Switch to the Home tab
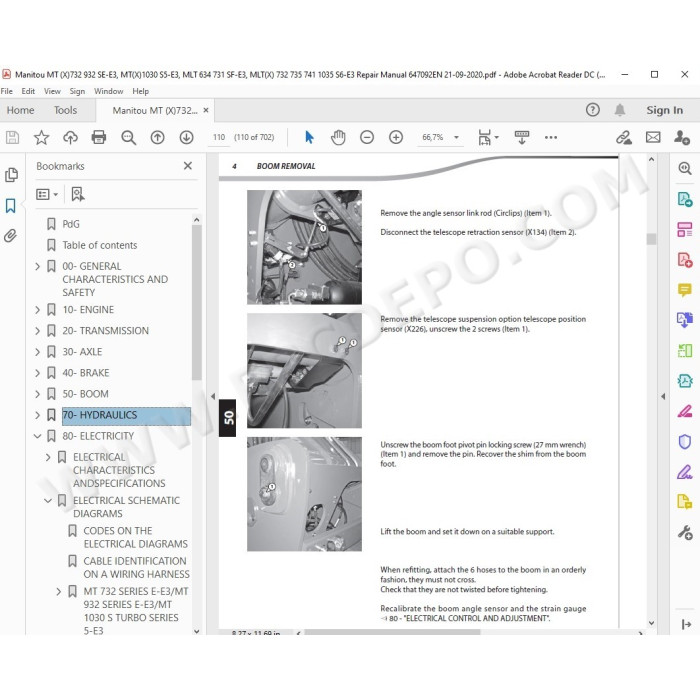This screenshot has height=700, width=700. click(21, 110)
